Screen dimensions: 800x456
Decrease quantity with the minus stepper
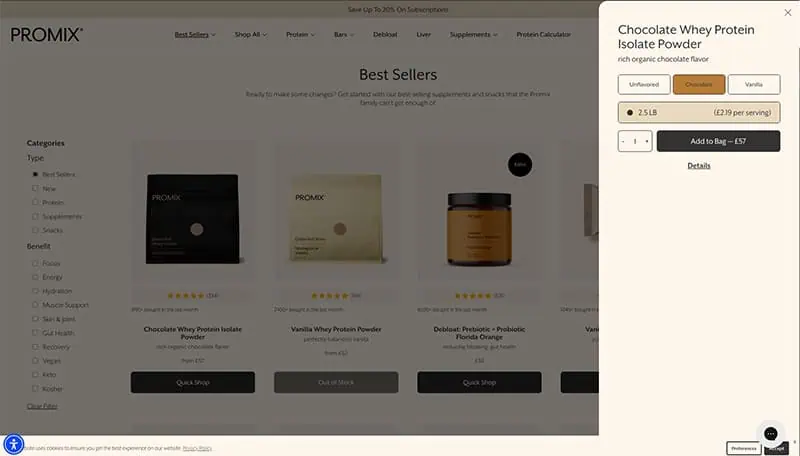click(623, 141)
